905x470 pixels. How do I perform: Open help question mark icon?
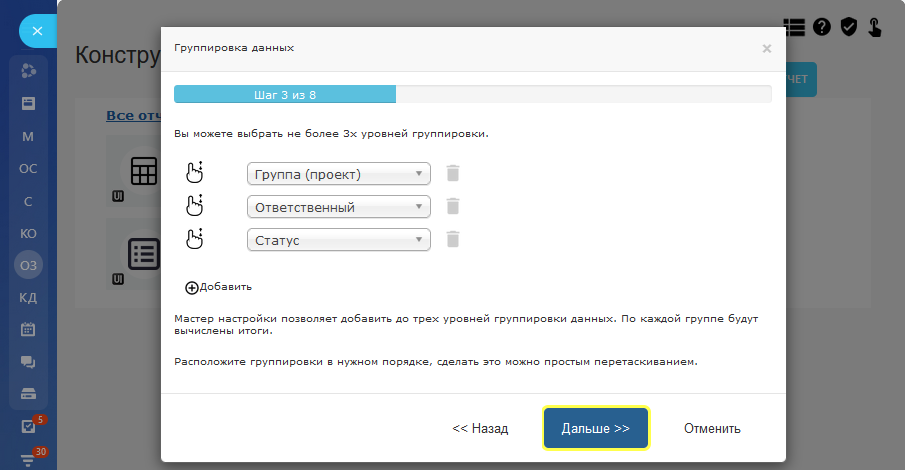click(x=822, y=27)
